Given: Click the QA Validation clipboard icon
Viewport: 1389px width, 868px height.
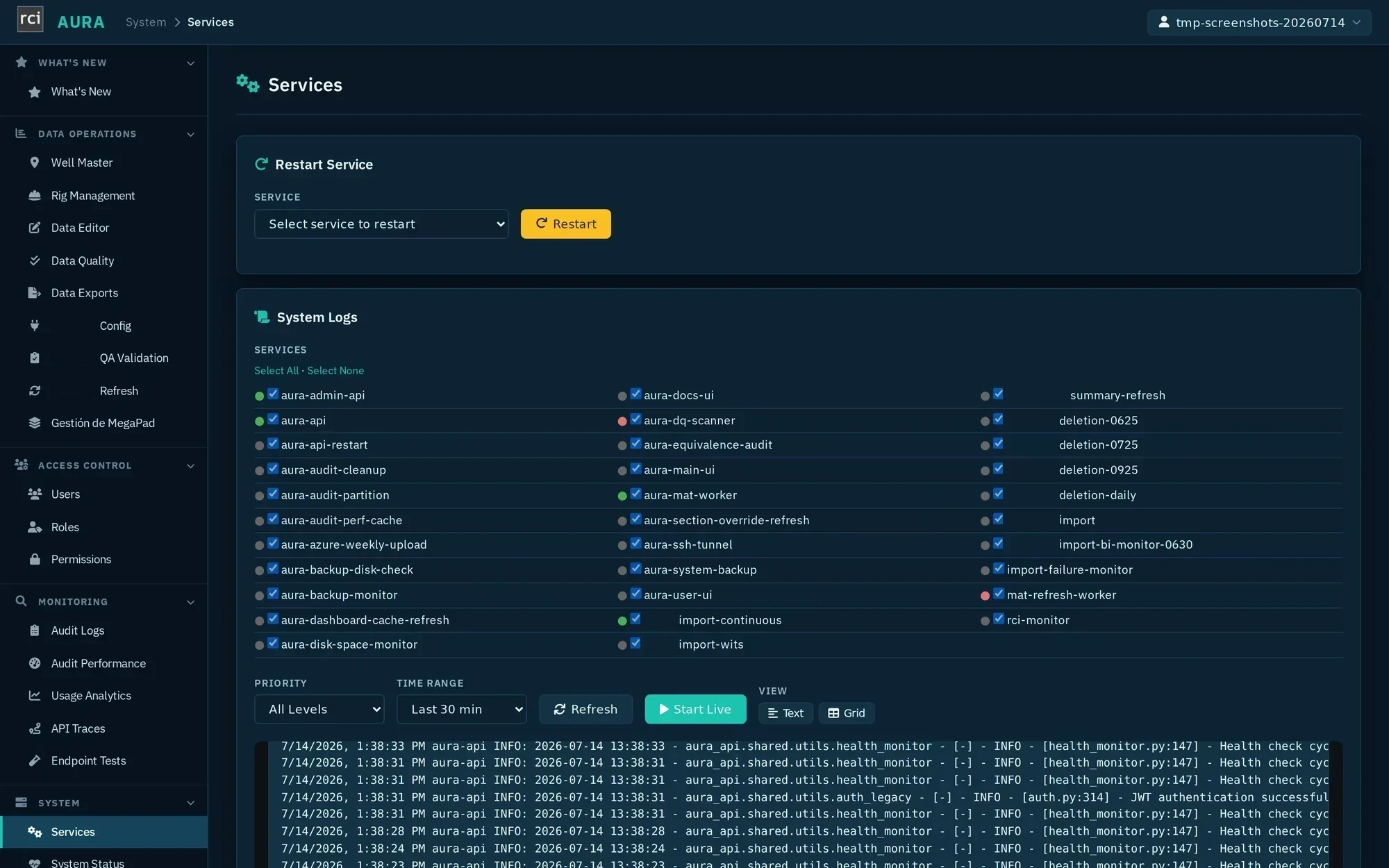Looking at the screenshot, I should [x=34, y=358].
